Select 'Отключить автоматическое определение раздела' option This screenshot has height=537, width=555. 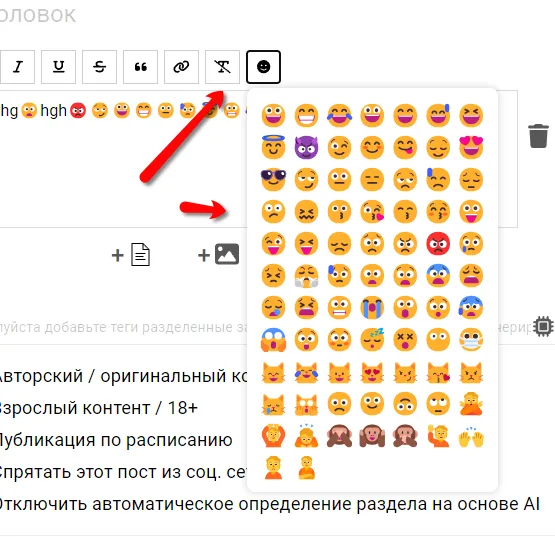point(269,504)
